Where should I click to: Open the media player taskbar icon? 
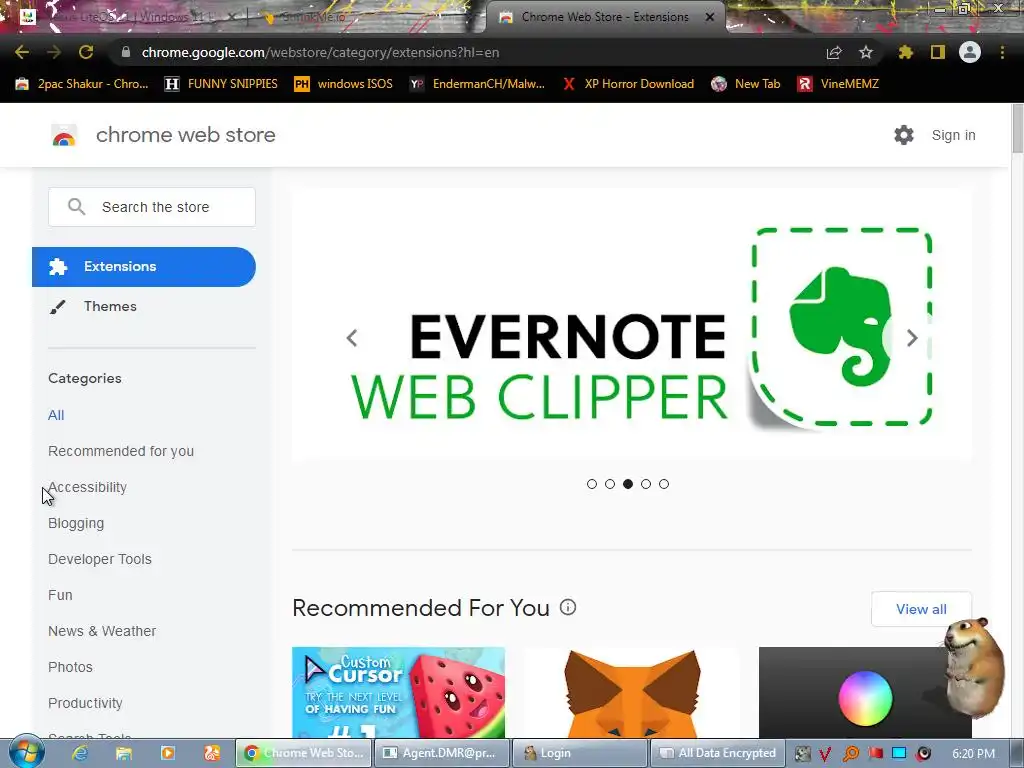tap(168, 753)
